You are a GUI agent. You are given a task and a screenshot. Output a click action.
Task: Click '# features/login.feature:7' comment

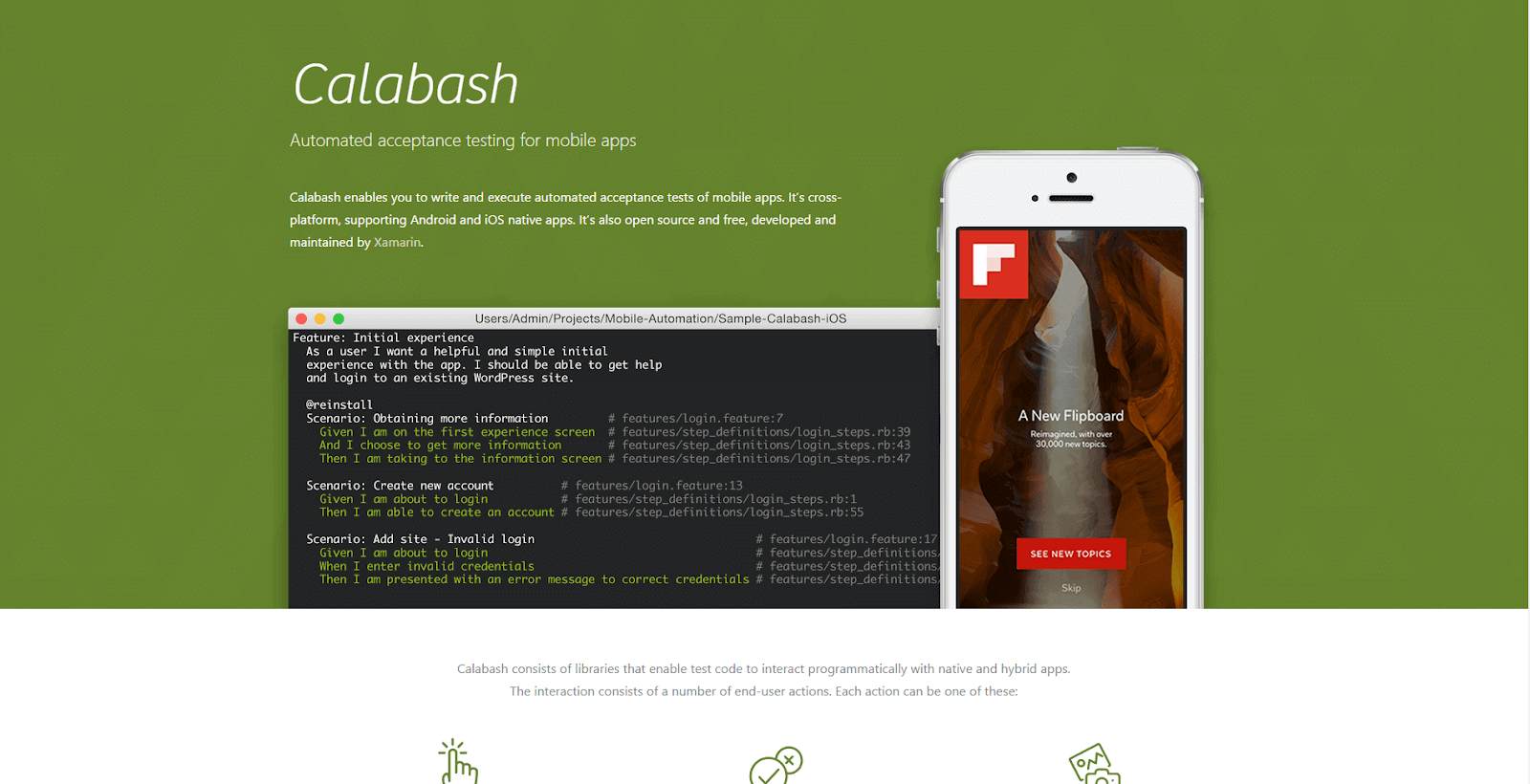pos(696,419)
